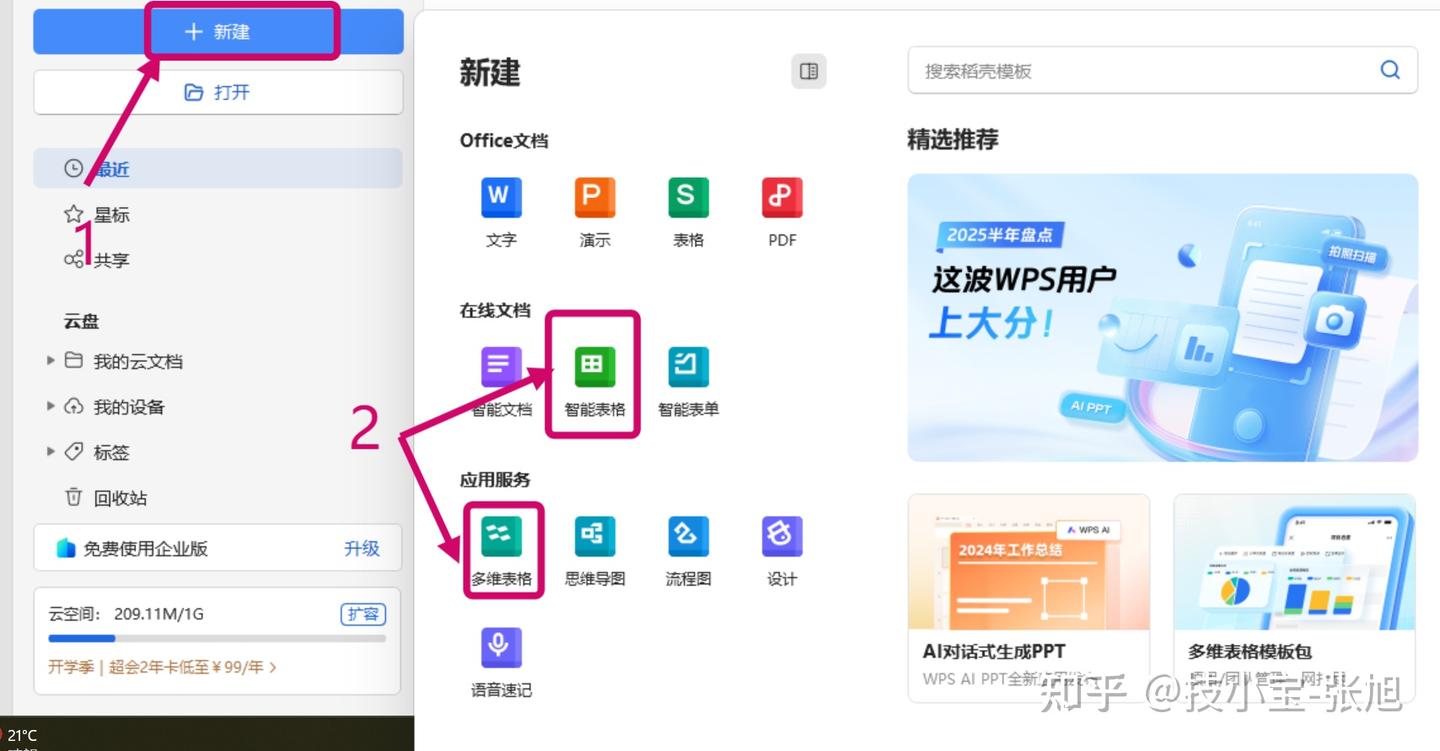Expand the 我的设备 tree node
This screenshot has height=751, width=1440.
click(x=51, y=407)
